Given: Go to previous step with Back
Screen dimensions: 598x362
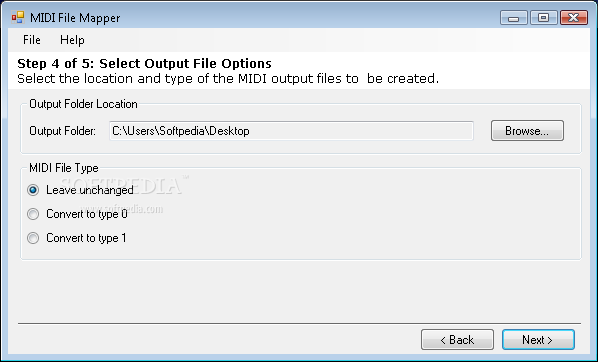Looking at the screenshot, I should click(457, 339).
